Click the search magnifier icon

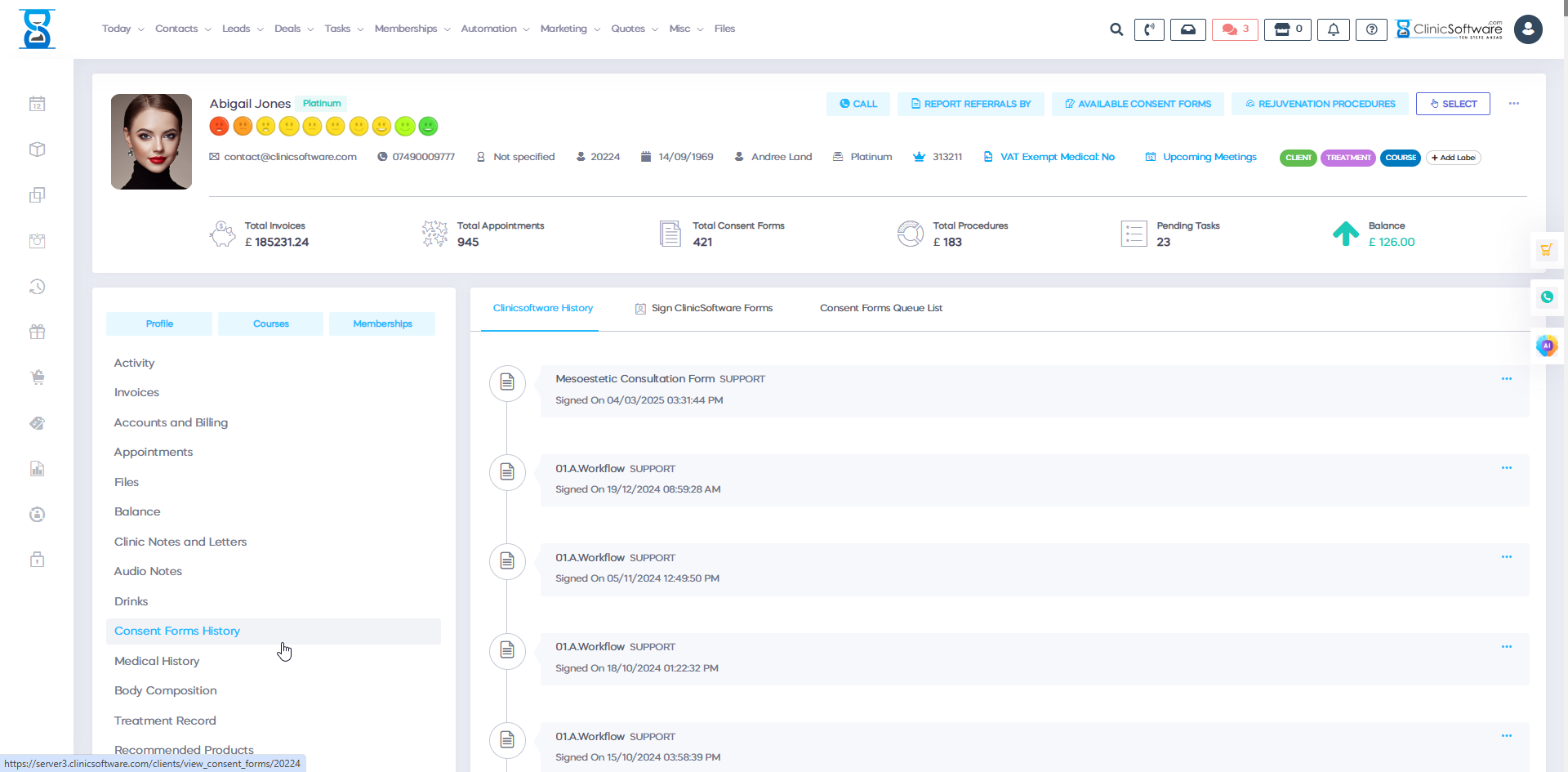pos(1116,29)
